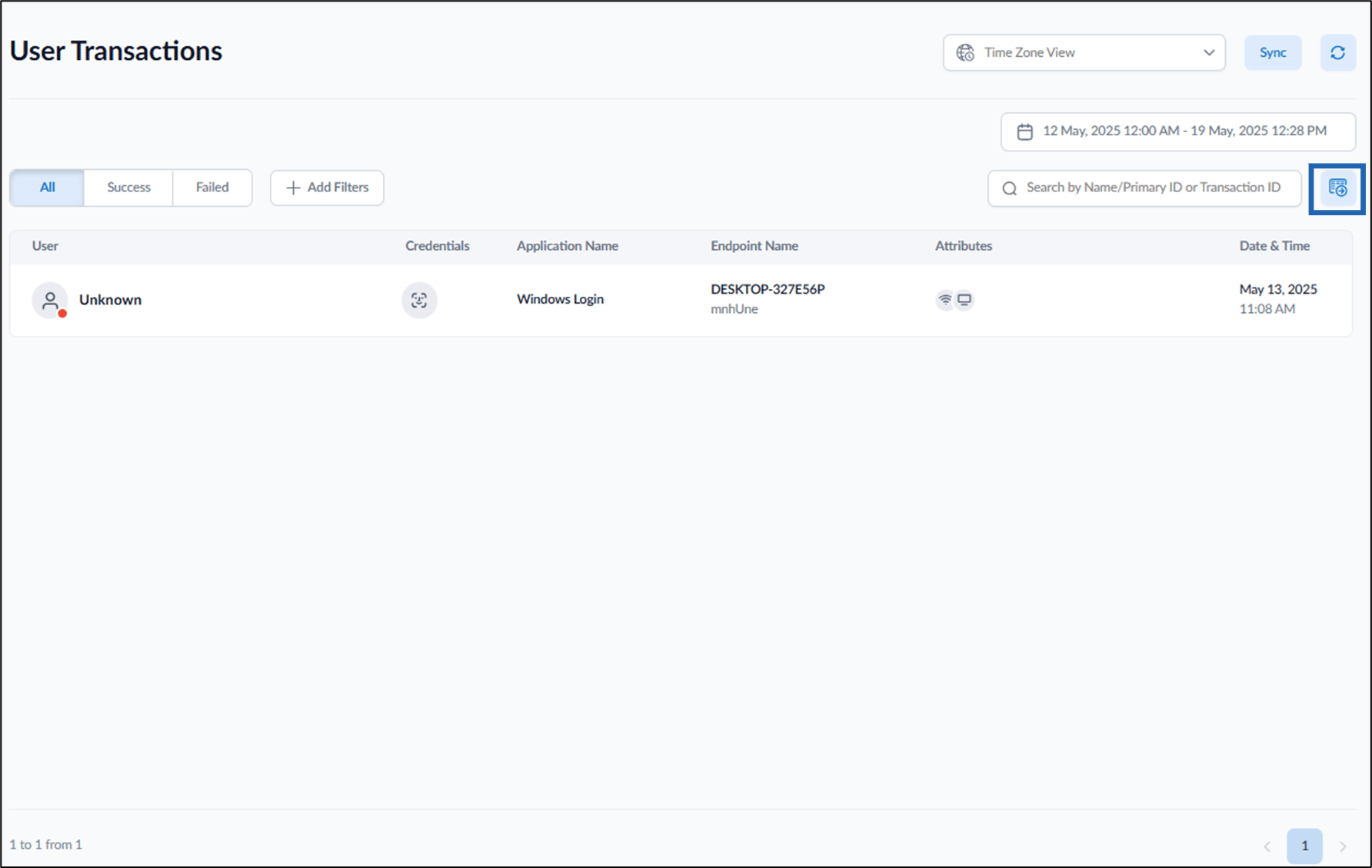Click the Unknown user avatar icon
The height and width of the screenshot is (868, 1372).
coord(50,300)
